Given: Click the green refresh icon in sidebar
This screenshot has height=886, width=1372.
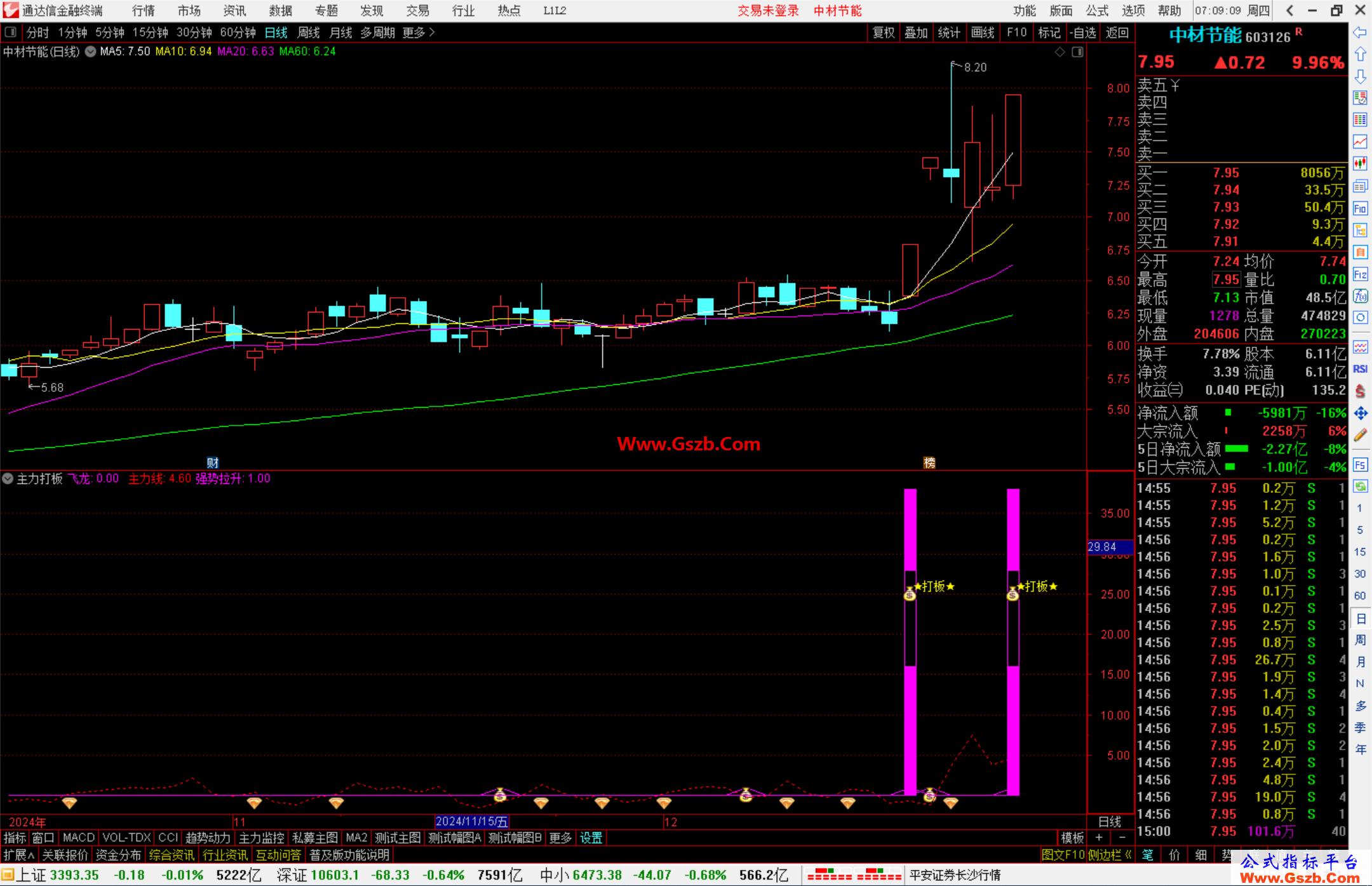Looking at the screenshot, I should 1360,487.
